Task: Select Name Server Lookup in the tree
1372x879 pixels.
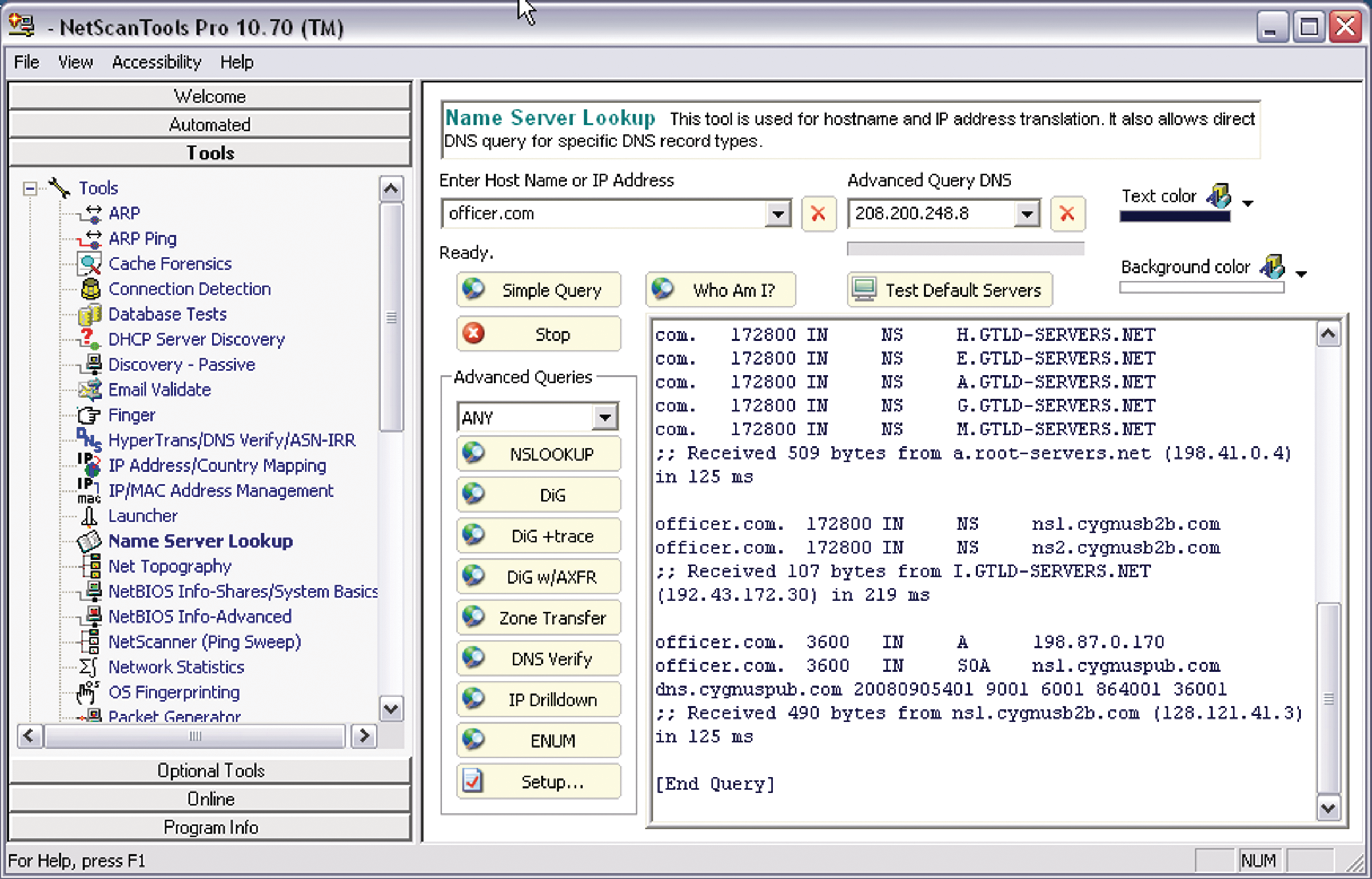Action: click(x=201, y=541)
